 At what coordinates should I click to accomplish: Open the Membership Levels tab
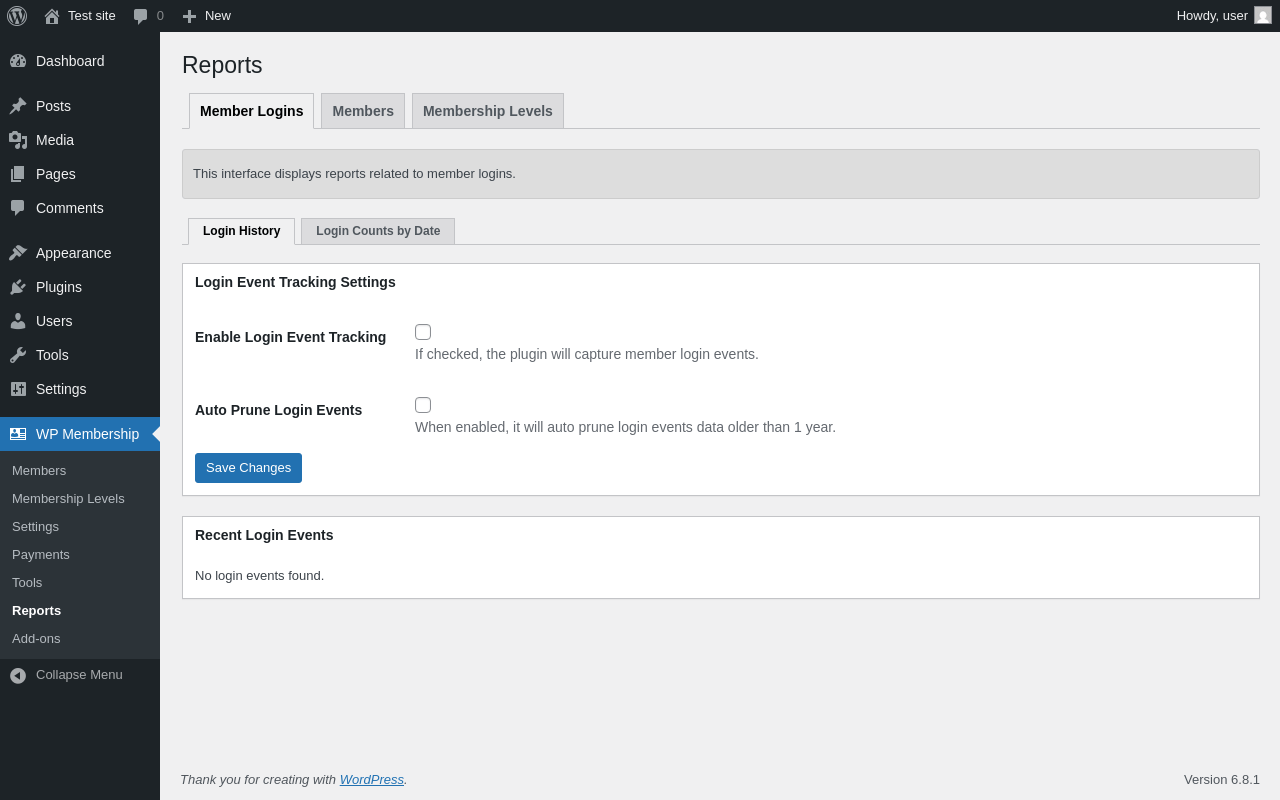pos(488,111)
